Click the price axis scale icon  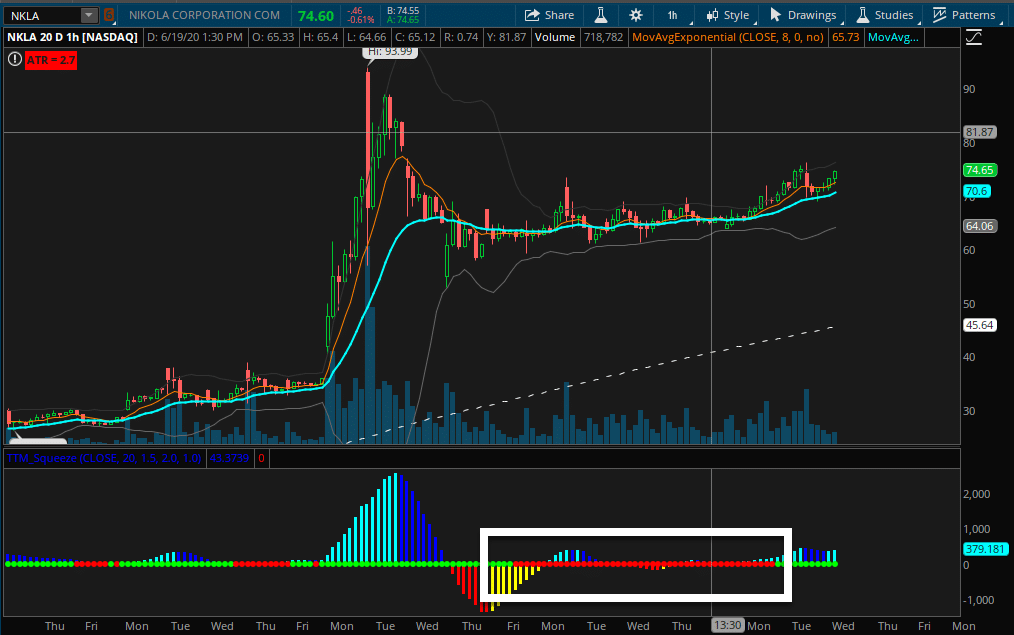[974, 38]
